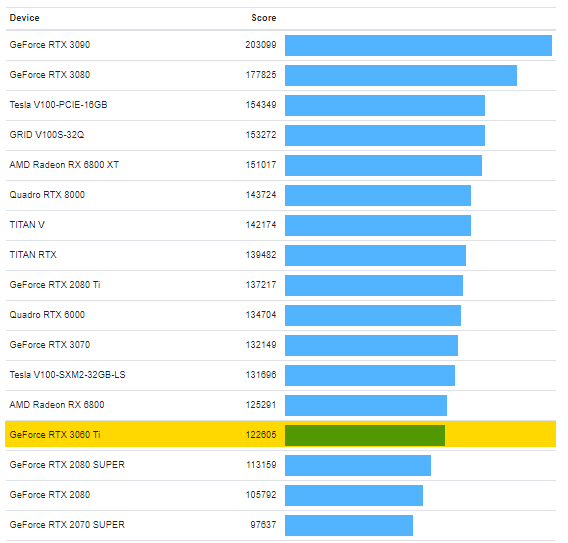Click the TITAN V score bar
The image size is (568, 543).
378,226
